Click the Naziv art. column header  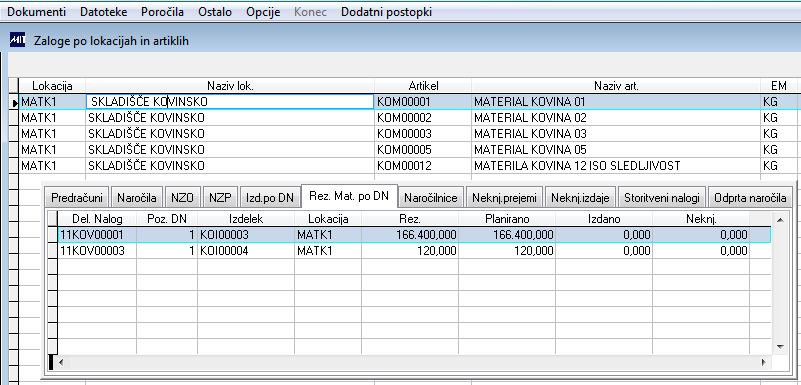(x=616, y=86)
